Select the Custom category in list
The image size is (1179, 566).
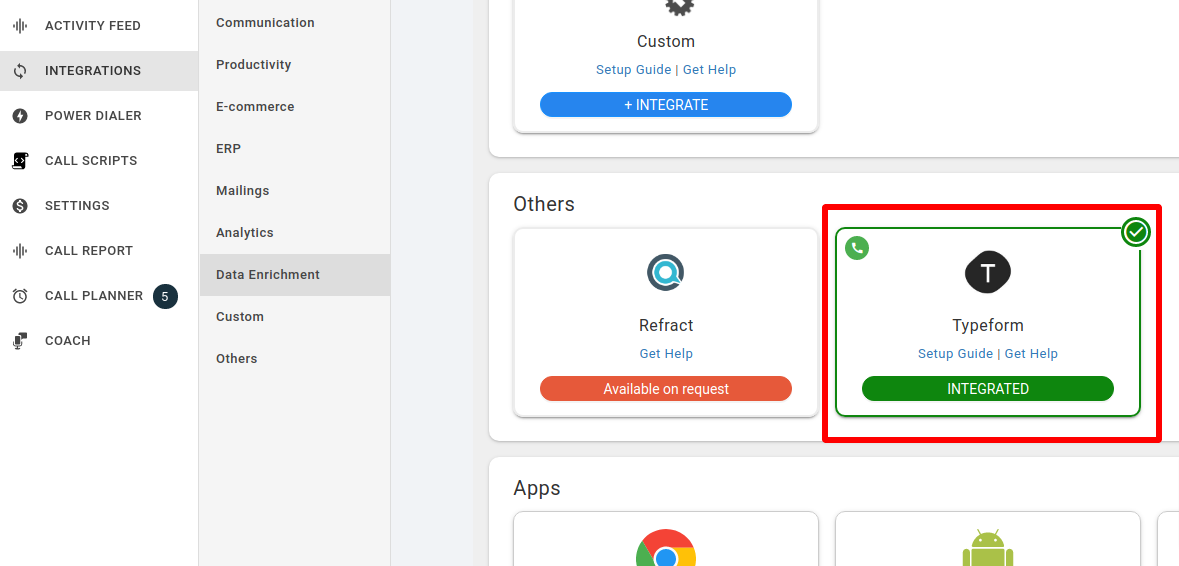pyautogui.click(x=295, y=317)
